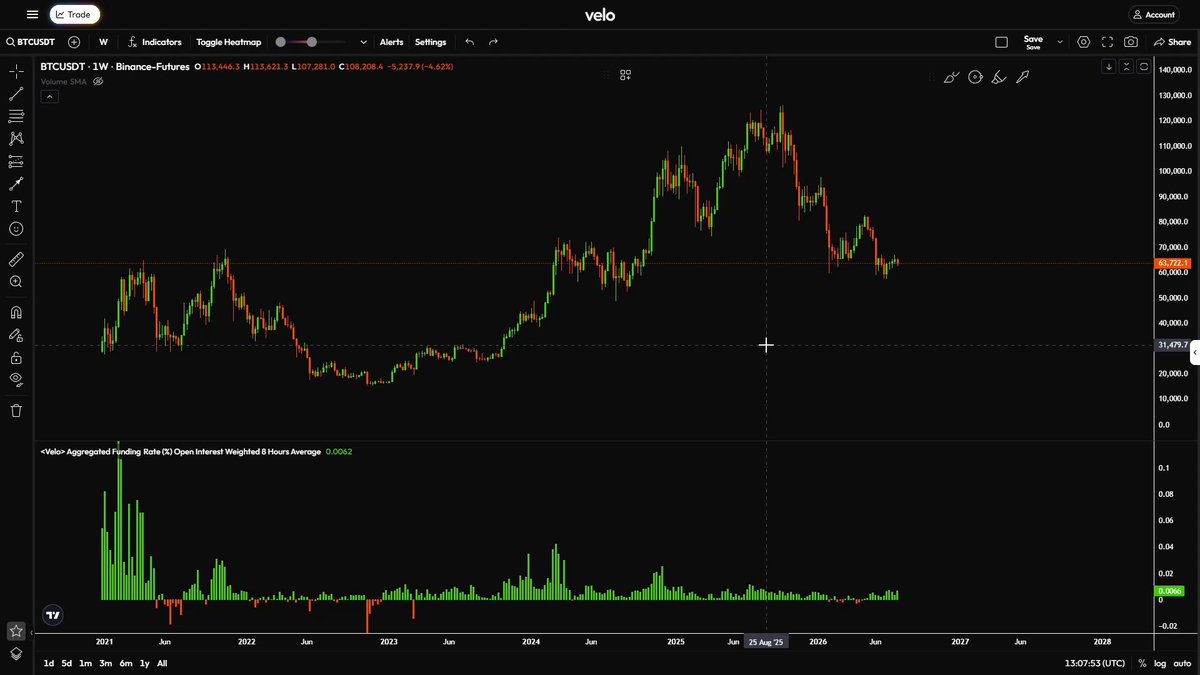Remove drawings with the trash icon

click(16, 410)
